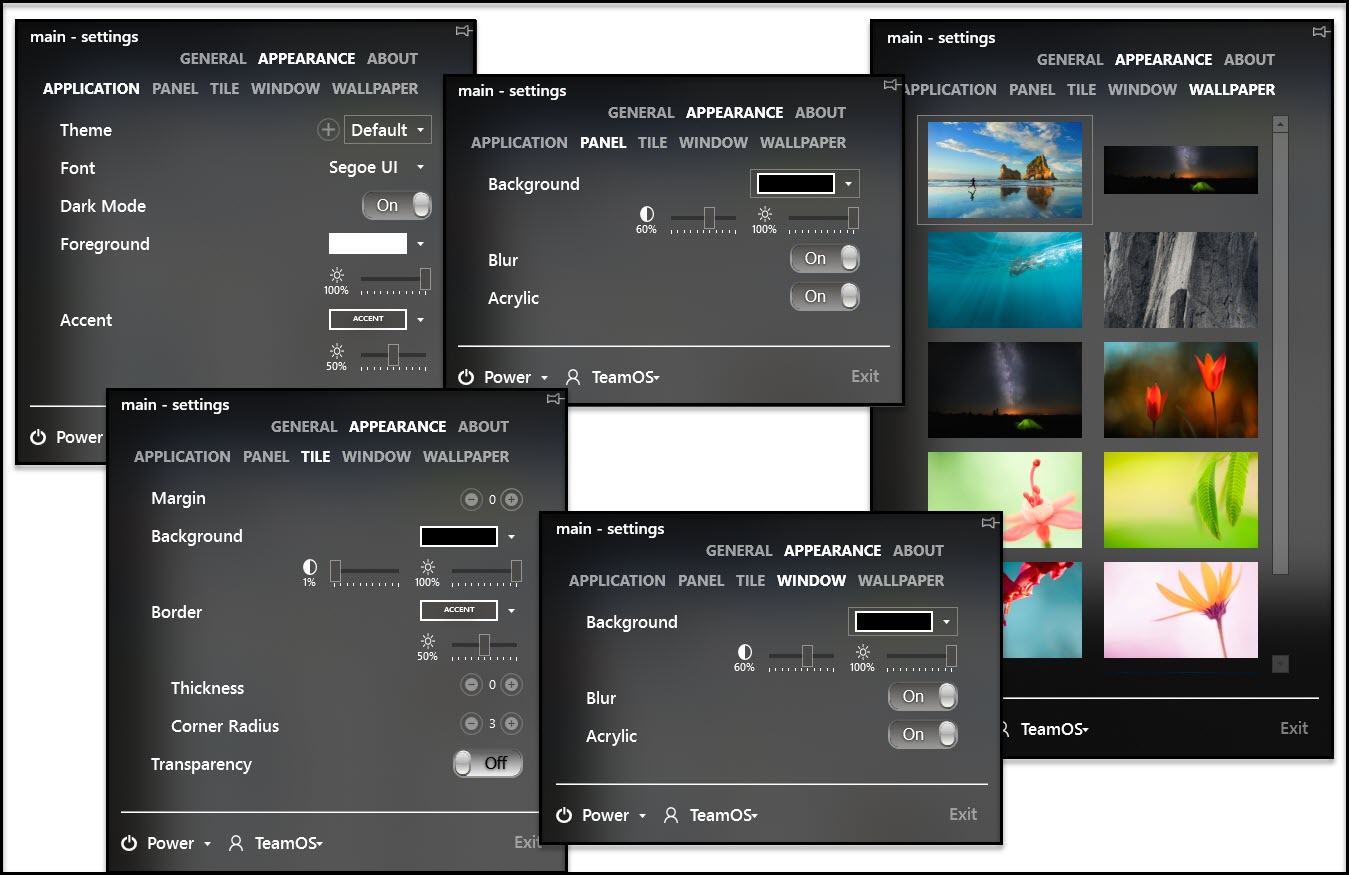Click GENERAL tab in the Window settings window
The height and width of the screenshot is (875, 1349).
click(x=739, y=551)
